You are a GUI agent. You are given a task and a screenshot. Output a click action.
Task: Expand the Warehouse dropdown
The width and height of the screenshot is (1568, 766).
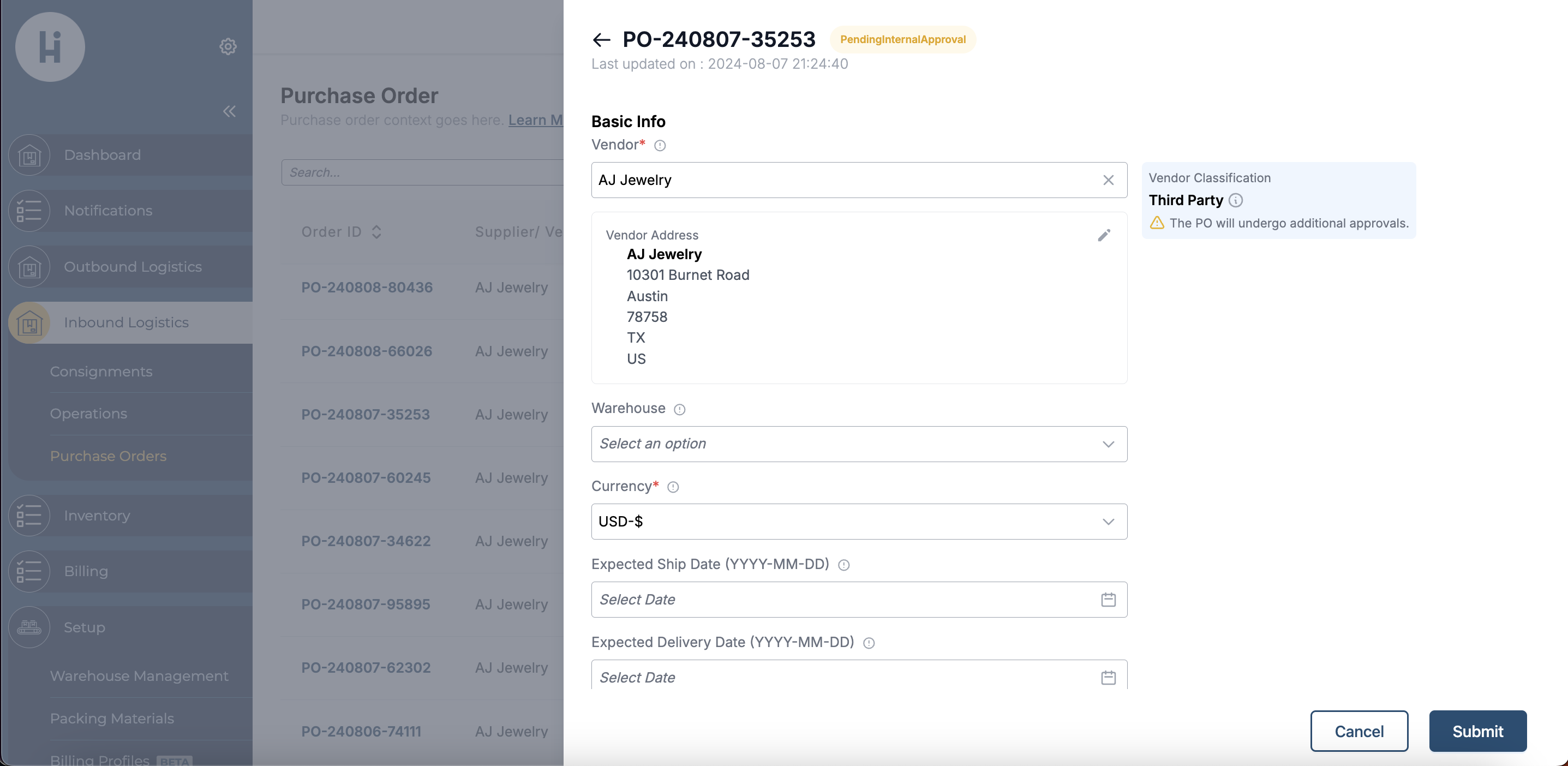click(x=859, y=444)
